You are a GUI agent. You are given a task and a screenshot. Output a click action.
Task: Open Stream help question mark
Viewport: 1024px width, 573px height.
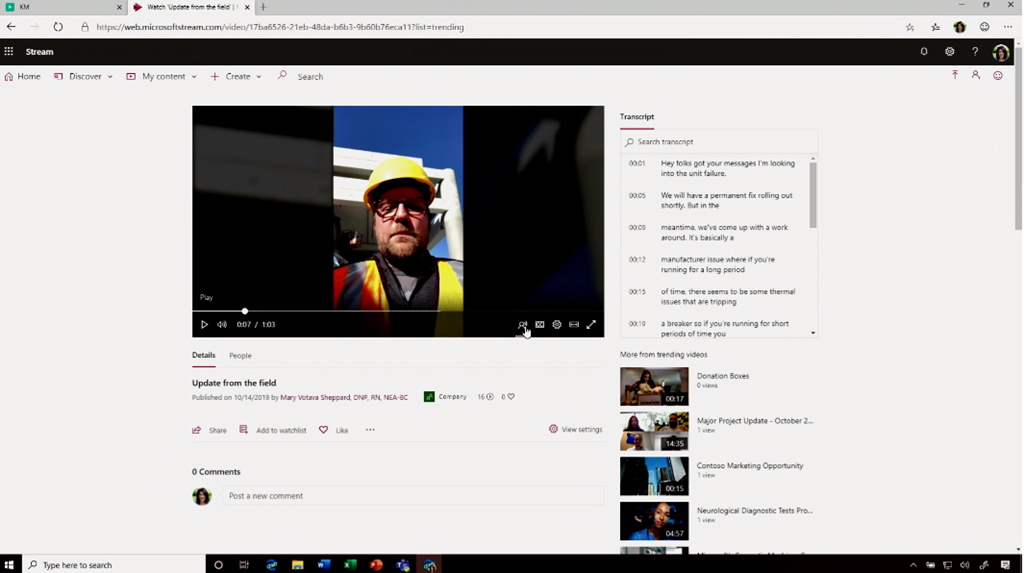coord(975,52)
